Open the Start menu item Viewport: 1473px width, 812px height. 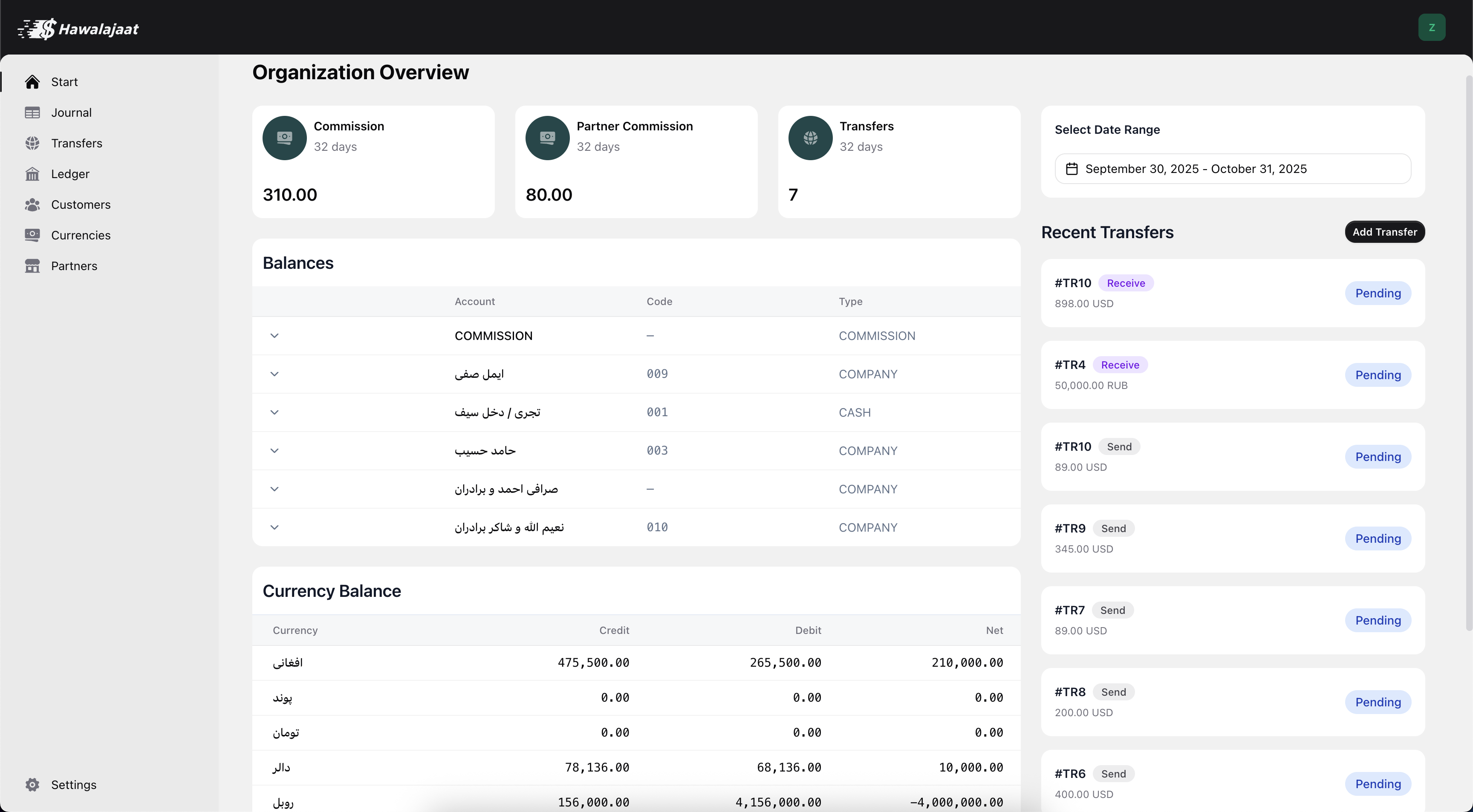click(x=64, y=82)
